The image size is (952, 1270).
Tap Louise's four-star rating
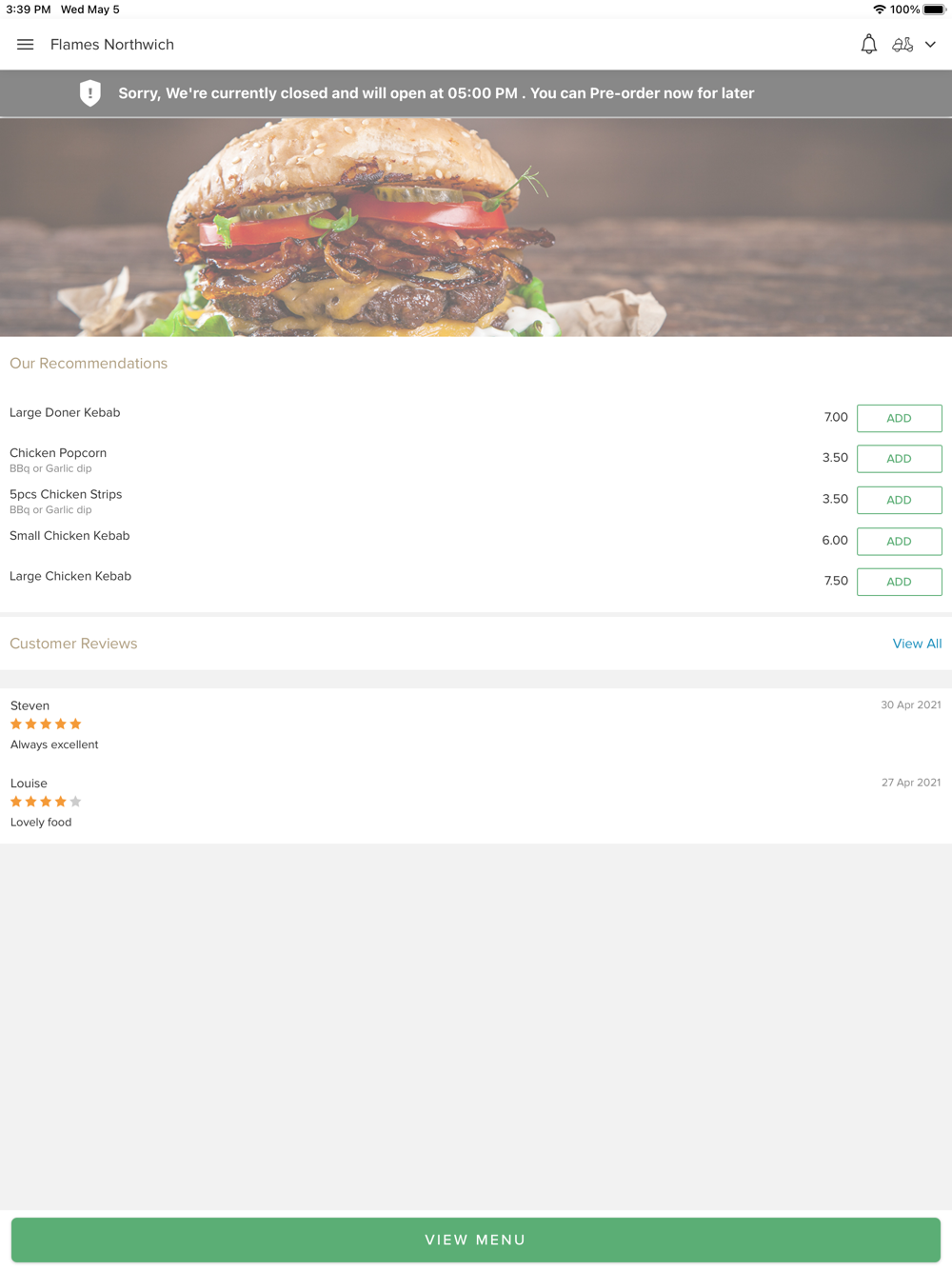pos(46,802)
